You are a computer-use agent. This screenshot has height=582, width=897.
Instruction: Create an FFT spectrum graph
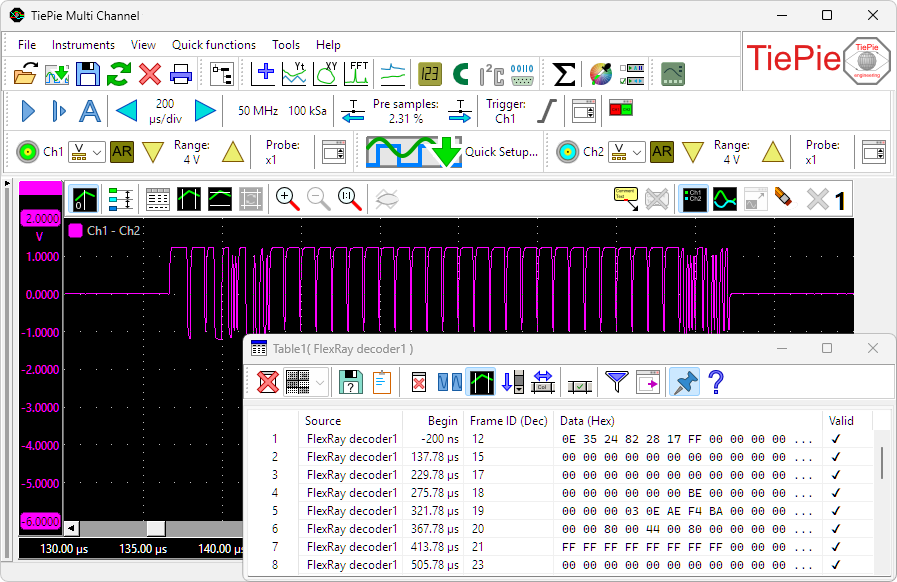click(x=356, y=74)
